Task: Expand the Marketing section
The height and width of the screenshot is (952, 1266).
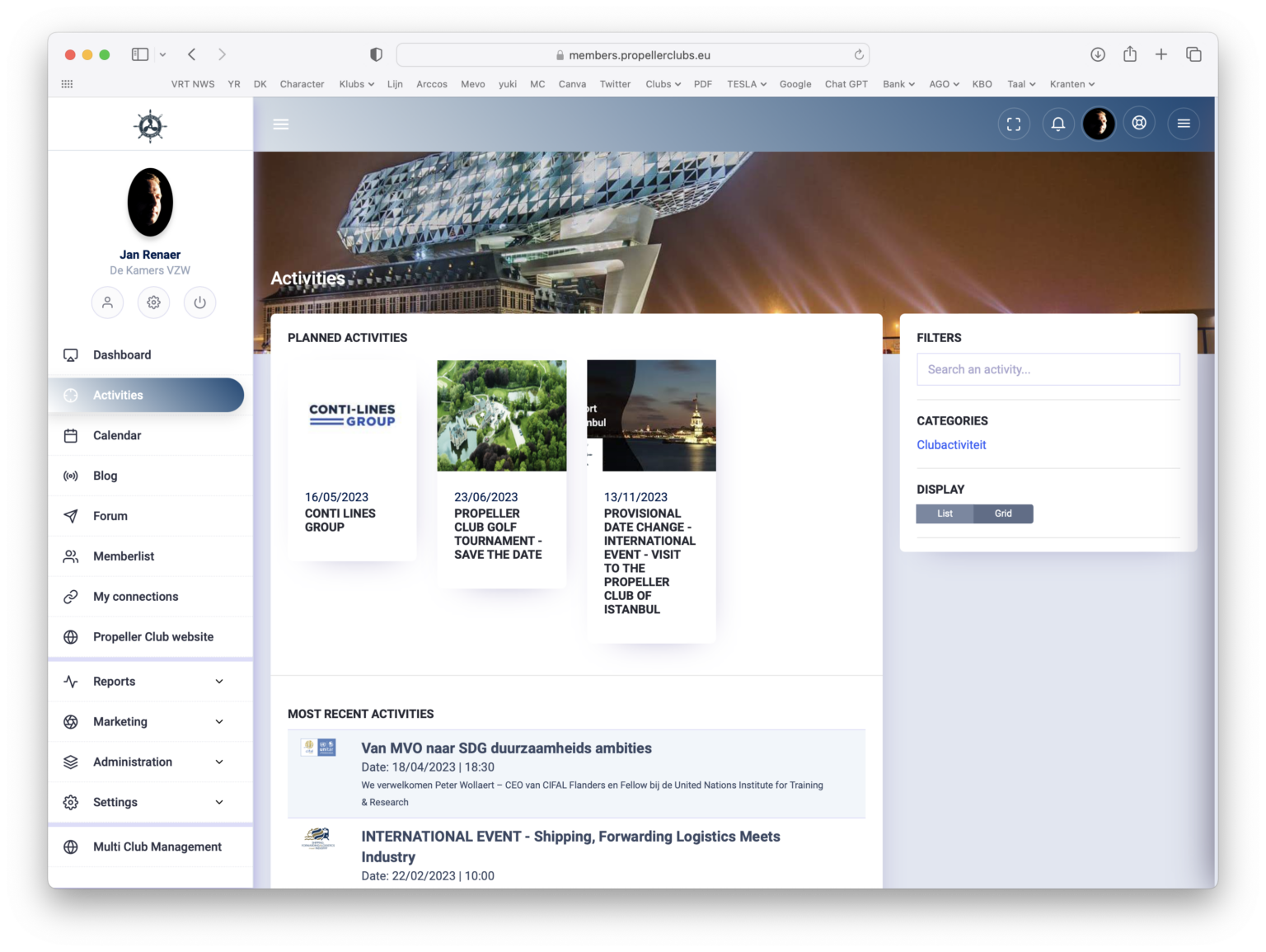Action: click(x=150, y=722)
